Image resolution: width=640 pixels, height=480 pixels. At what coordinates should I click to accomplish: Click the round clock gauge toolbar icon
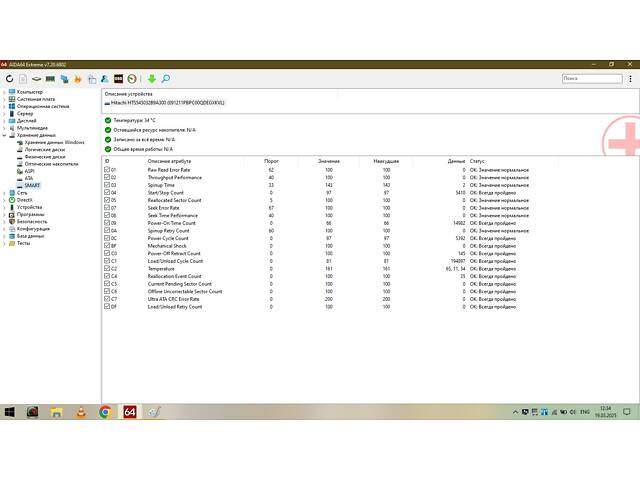click(x=132, y=79)
